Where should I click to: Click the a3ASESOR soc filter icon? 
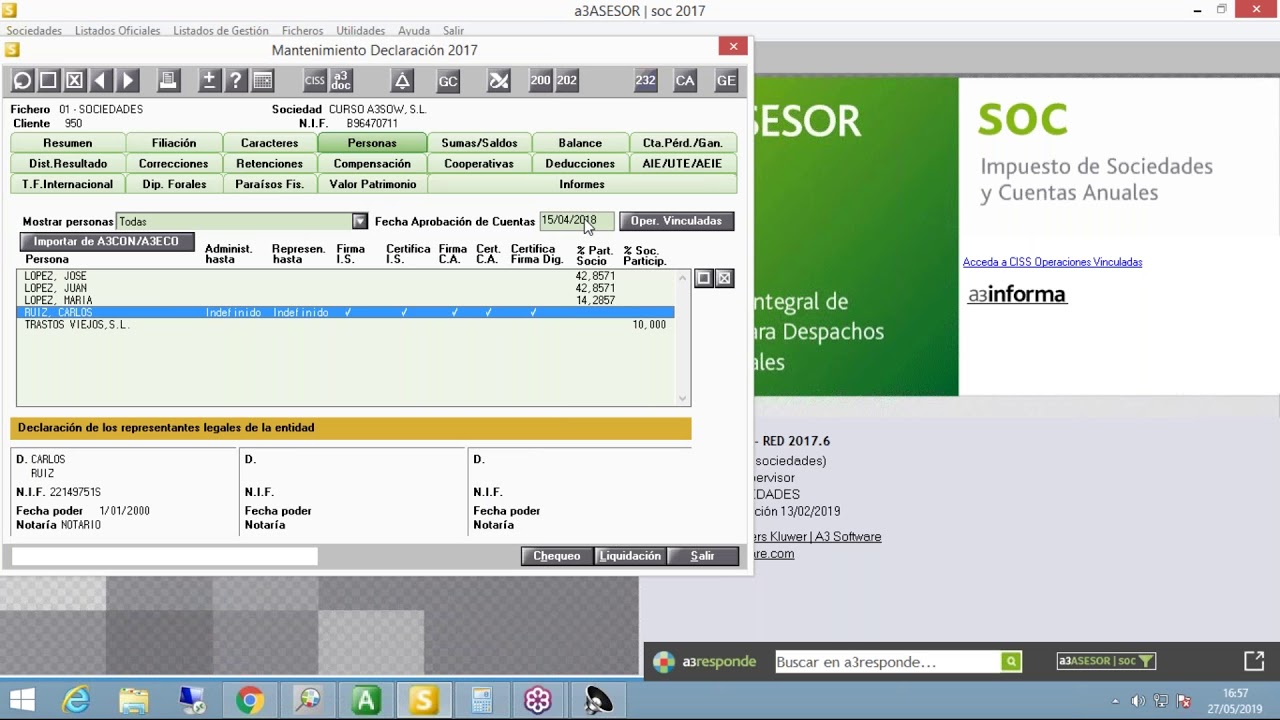(1106, 661)
